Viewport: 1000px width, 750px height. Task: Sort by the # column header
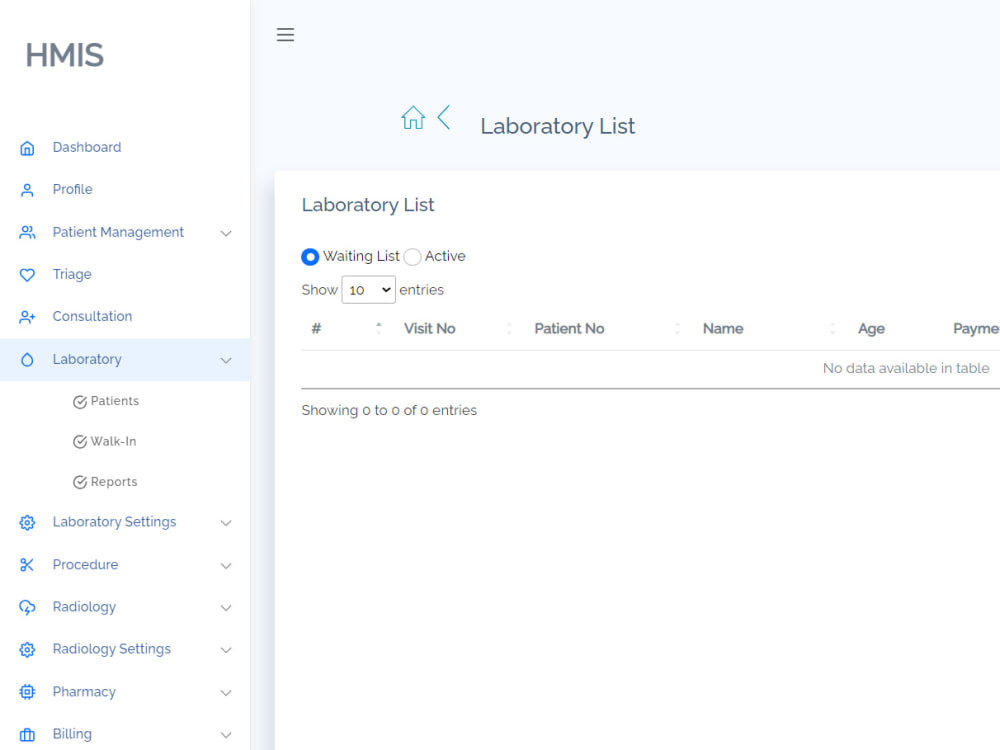pyautogui.click(x=316, y=328)
